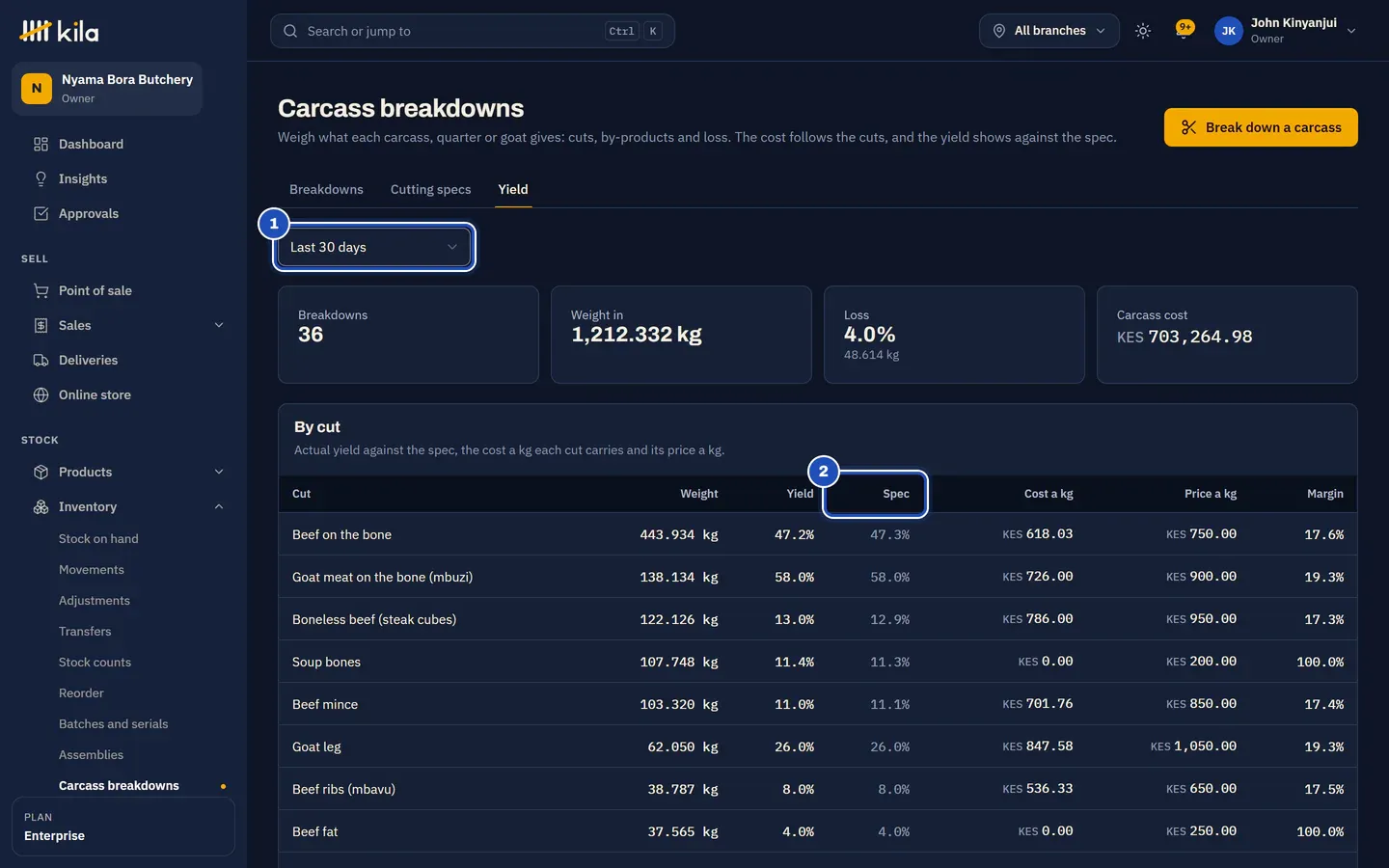Click the Kila logo
This screenshot has height=868, width=1389.
(59, 31)
